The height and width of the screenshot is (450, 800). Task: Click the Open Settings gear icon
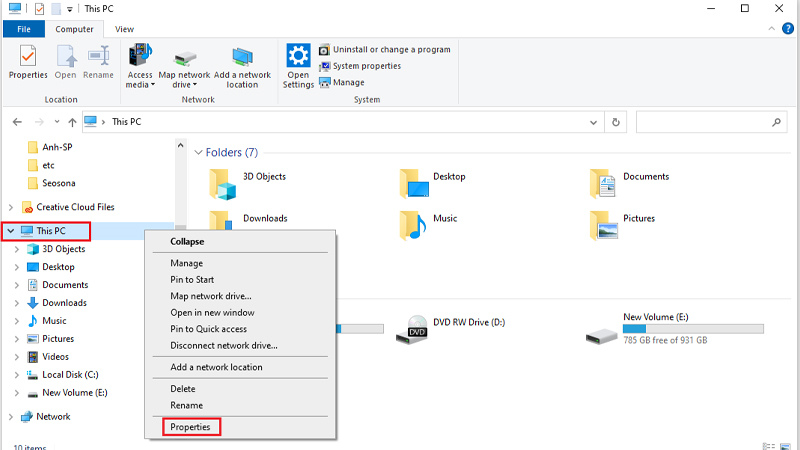click(x=298, y=56)
